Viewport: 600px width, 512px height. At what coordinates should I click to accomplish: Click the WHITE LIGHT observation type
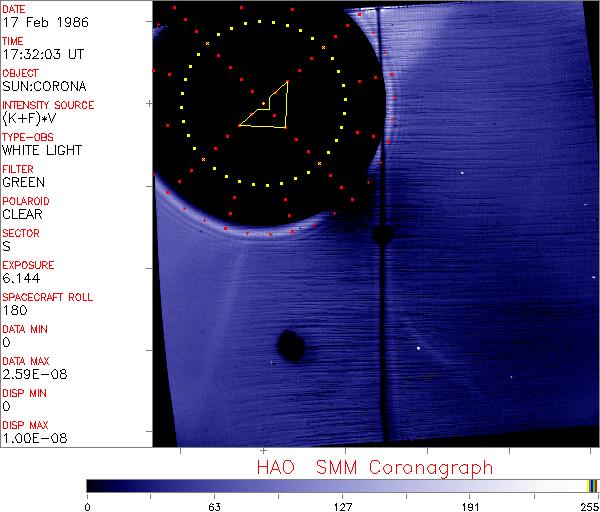(41, 150)
